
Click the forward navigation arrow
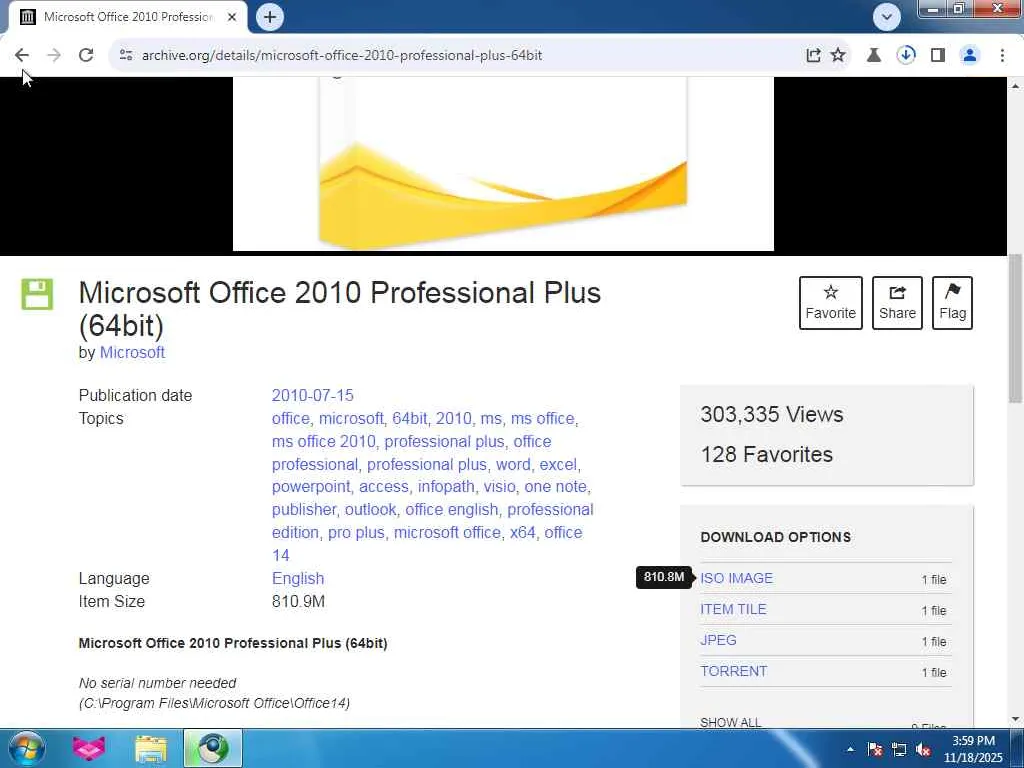(54, 56)
